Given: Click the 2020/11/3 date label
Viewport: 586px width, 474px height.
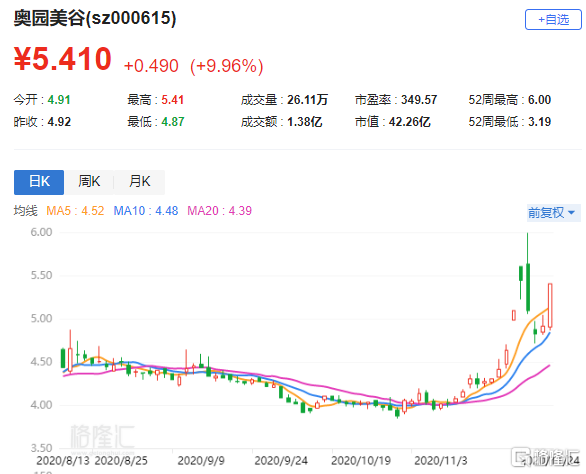Looking at the screenshot, I should [441, 461].
